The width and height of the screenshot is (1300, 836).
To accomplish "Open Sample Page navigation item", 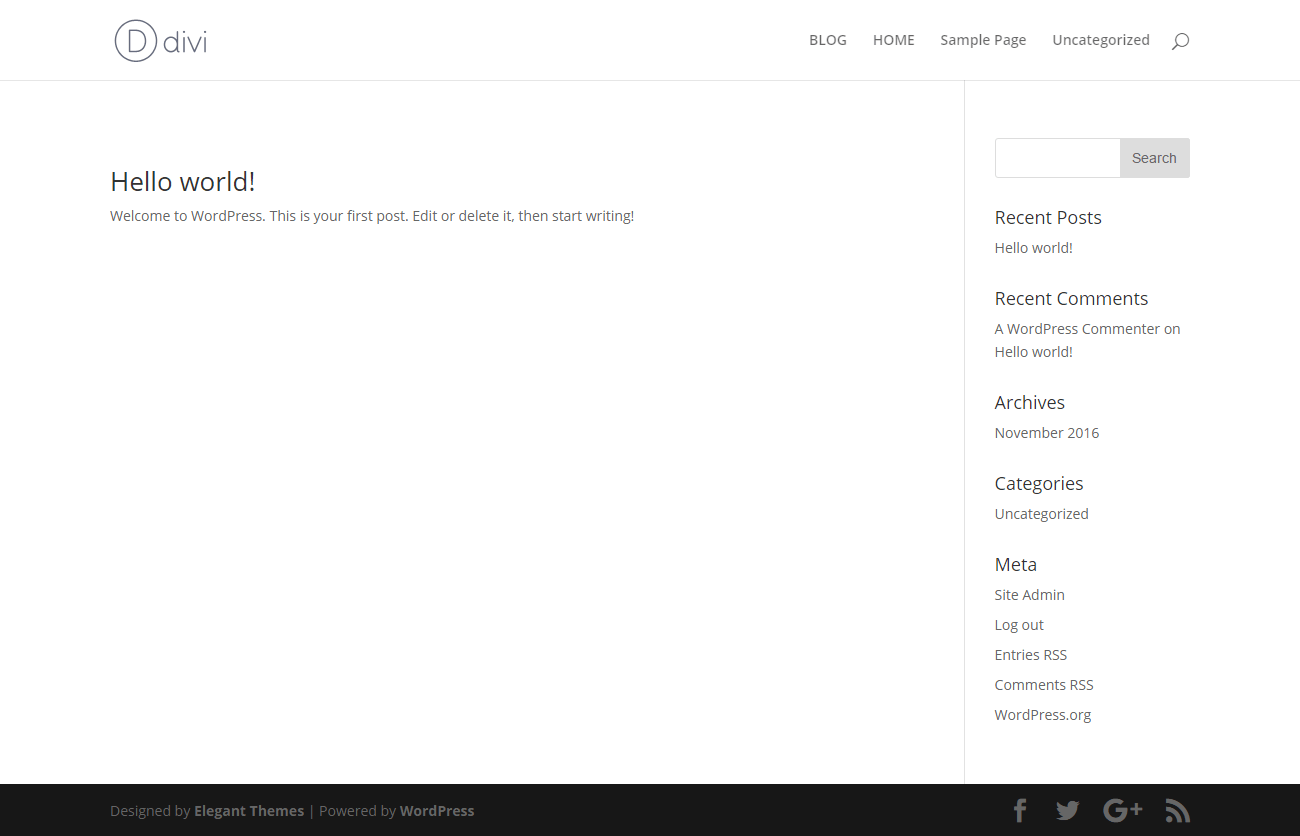I will [x=983, y=40].
